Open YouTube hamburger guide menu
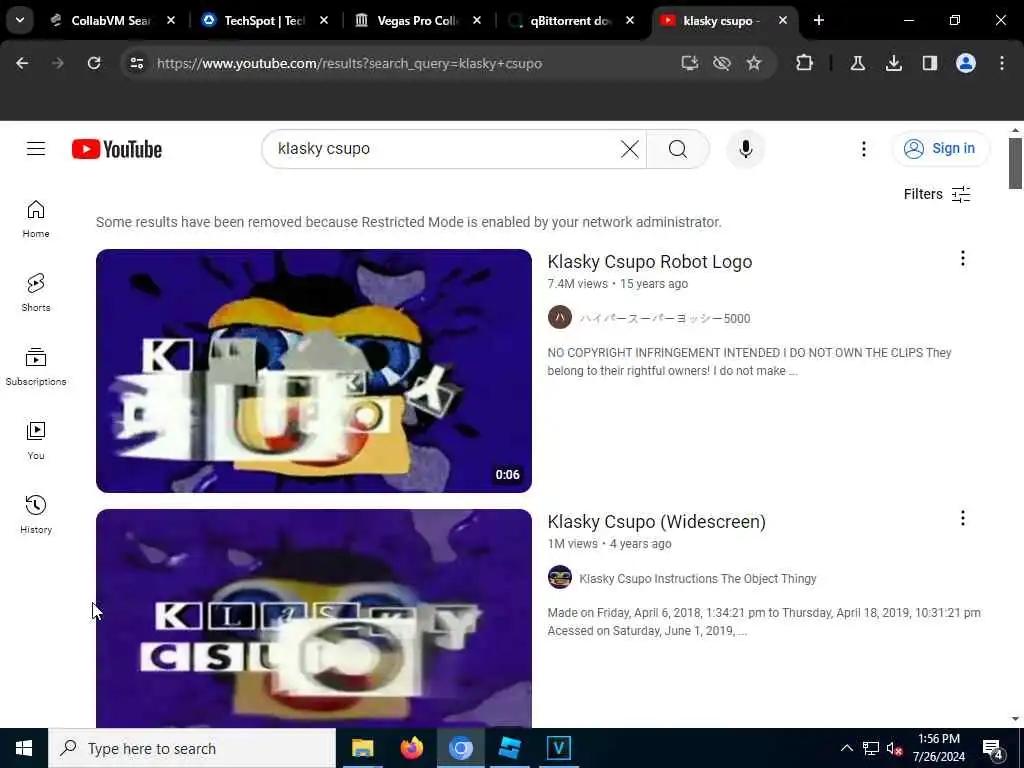 (x=36, y=149)
